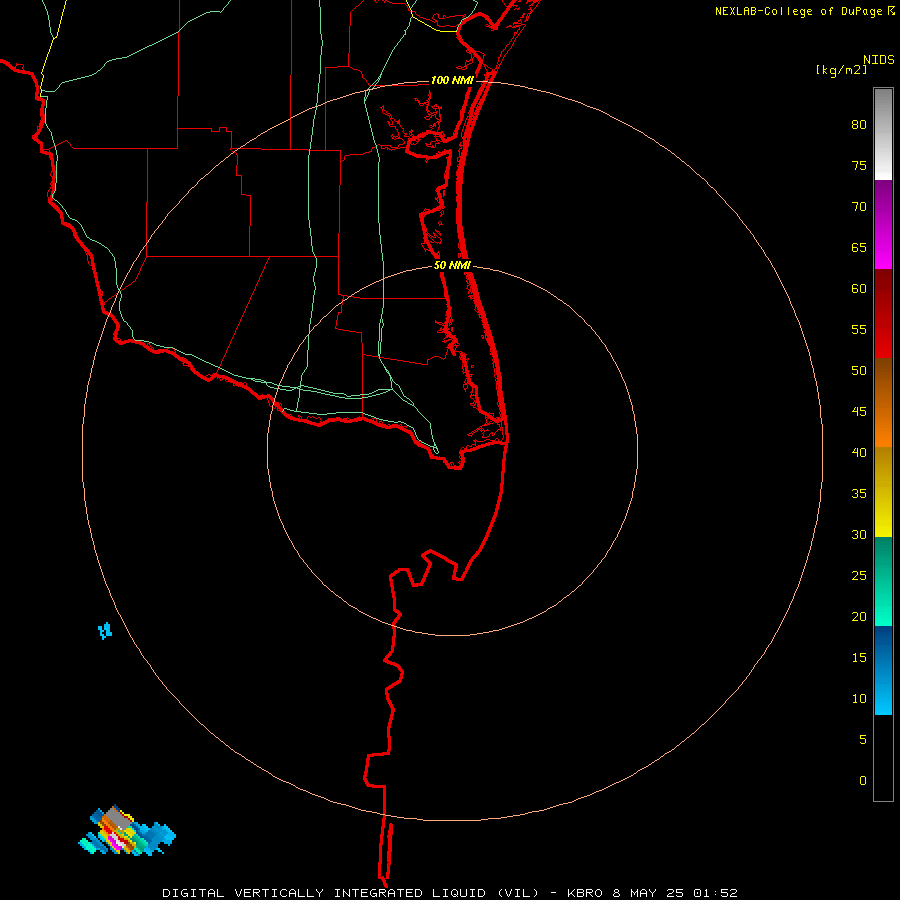The image size is (900, 900).
Task: Click the 60 value on the color scale
Action: [x=859, y=289]
